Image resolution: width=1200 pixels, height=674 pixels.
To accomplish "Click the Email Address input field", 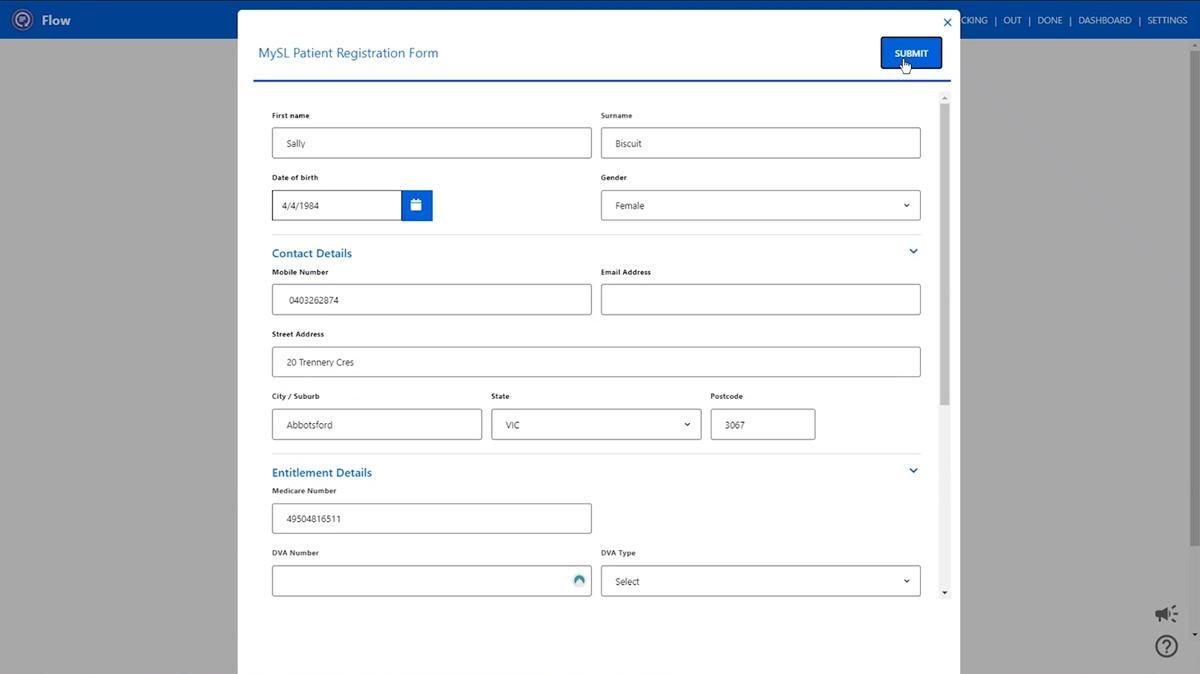I will click(x=760, y=299).
